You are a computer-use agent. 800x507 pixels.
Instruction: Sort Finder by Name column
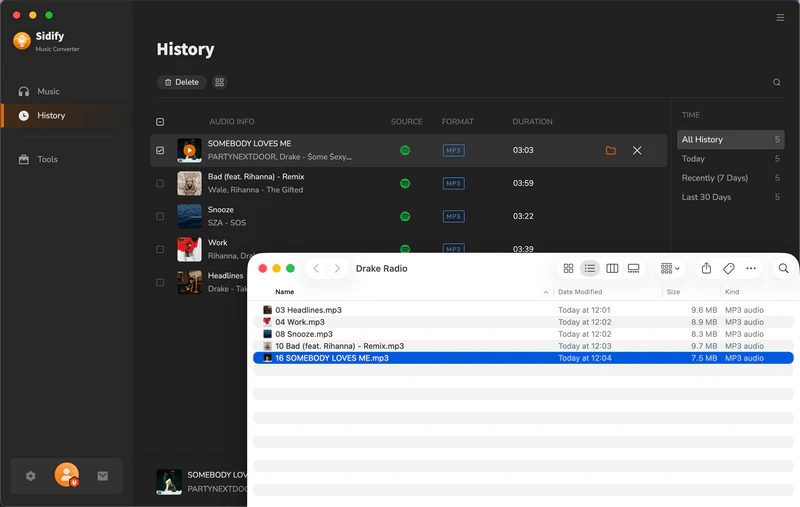pos(285,292)
